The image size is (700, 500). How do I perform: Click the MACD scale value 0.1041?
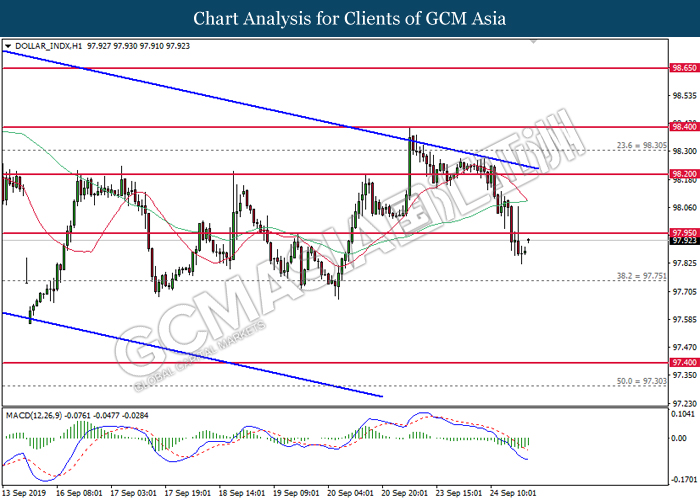pos(683,414)
